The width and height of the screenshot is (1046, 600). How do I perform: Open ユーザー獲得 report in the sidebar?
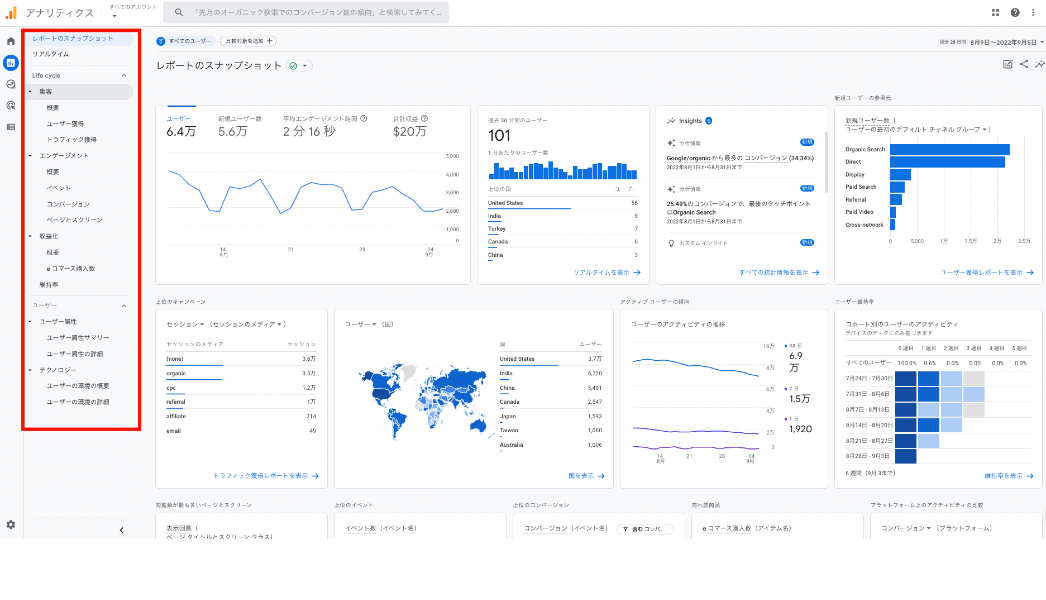click(x=65, y=123)
